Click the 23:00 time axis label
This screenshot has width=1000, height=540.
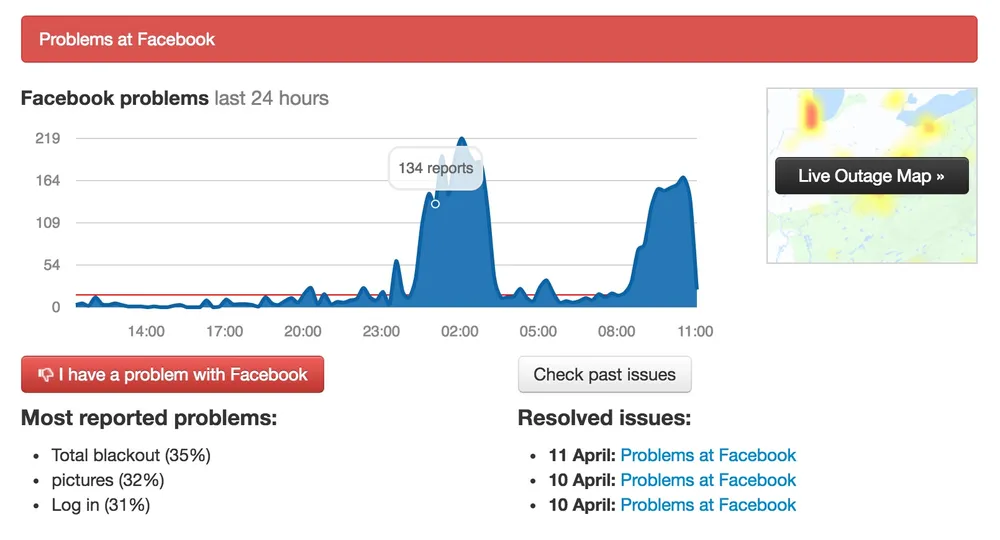[381, 332]
